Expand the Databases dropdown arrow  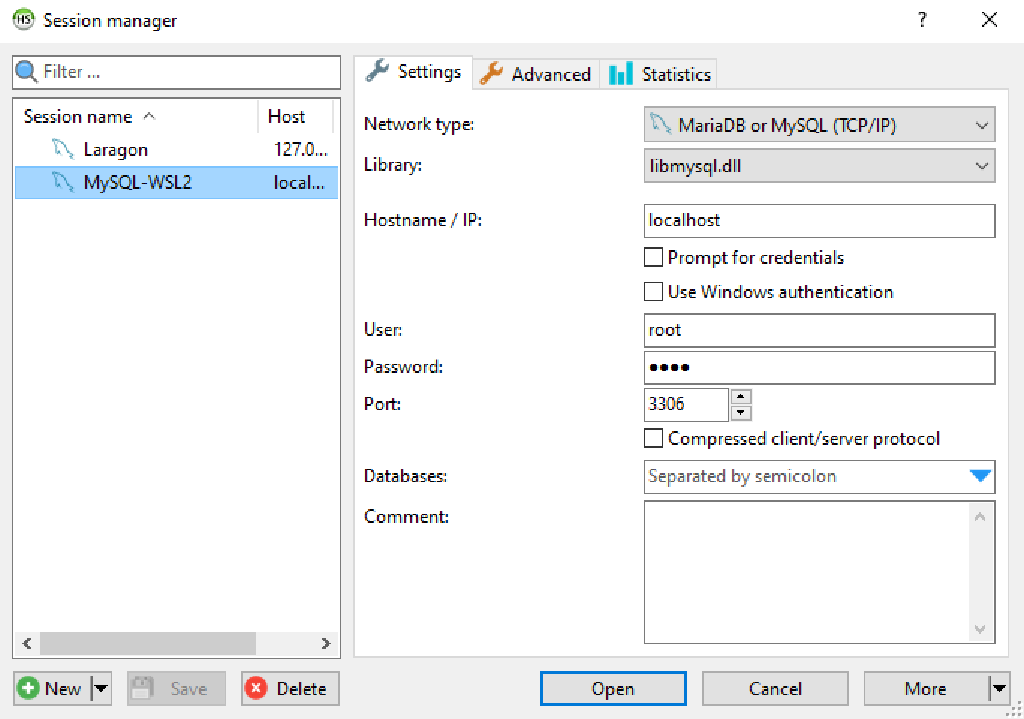point(981,477)
